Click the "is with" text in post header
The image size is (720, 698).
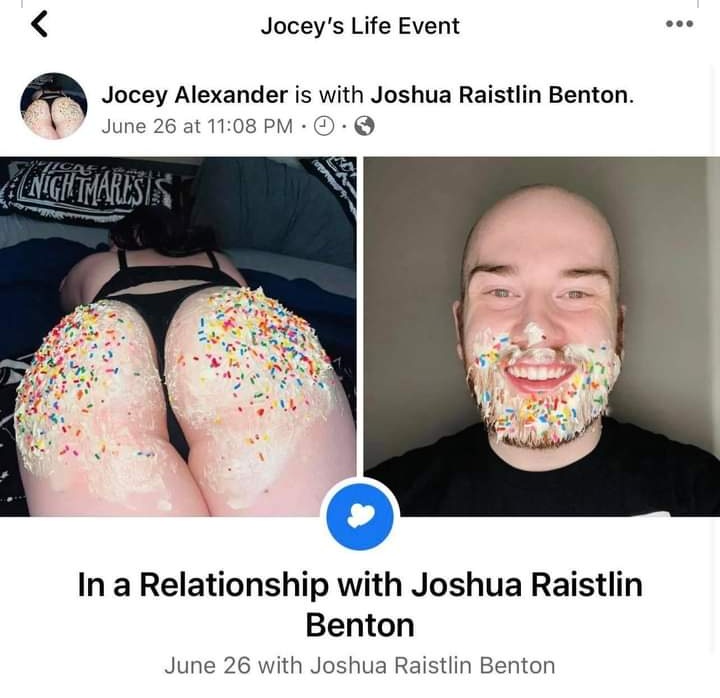tap(329, 95)
